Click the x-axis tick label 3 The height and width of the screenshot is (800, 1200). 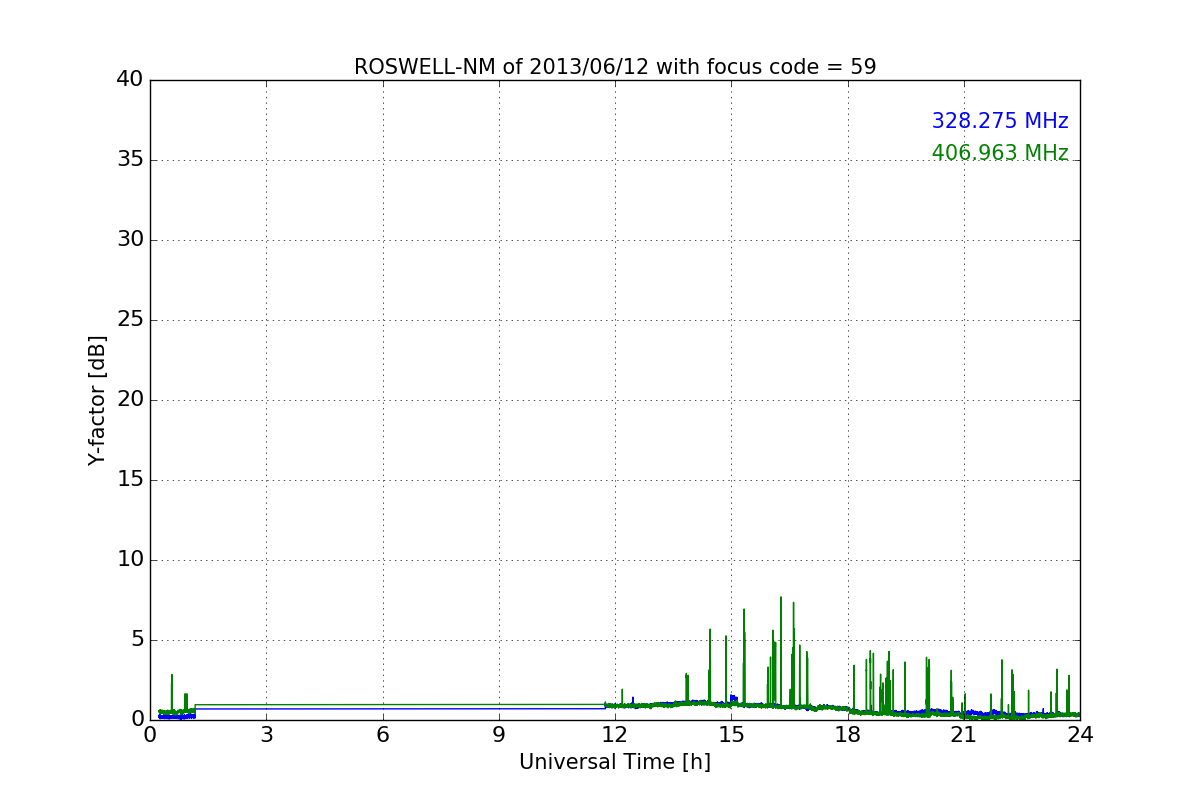click(x=266, y=735)
